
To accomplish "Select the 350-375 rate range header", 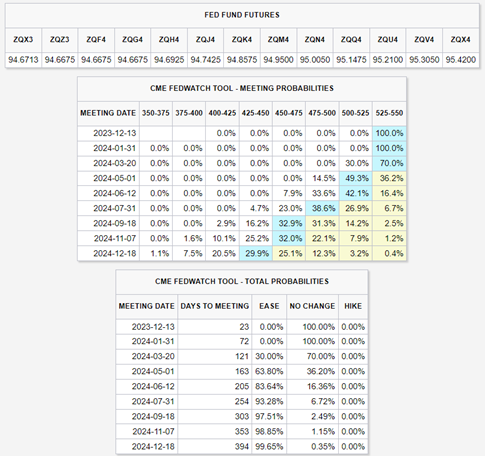I will (156, 113).
